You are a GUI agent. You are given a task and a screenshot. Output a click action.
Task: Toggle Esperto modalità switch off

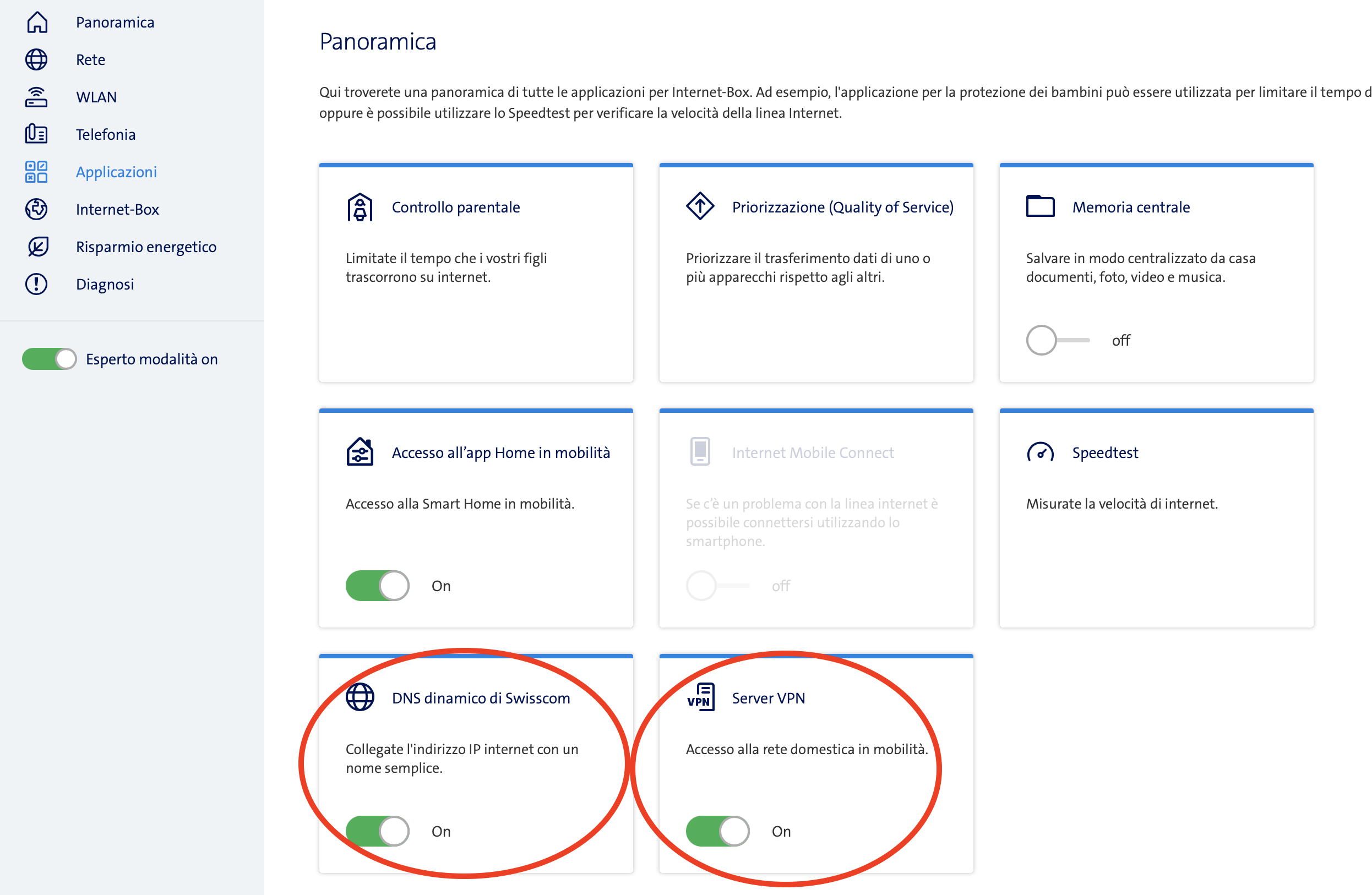click(x=49, y=359)
